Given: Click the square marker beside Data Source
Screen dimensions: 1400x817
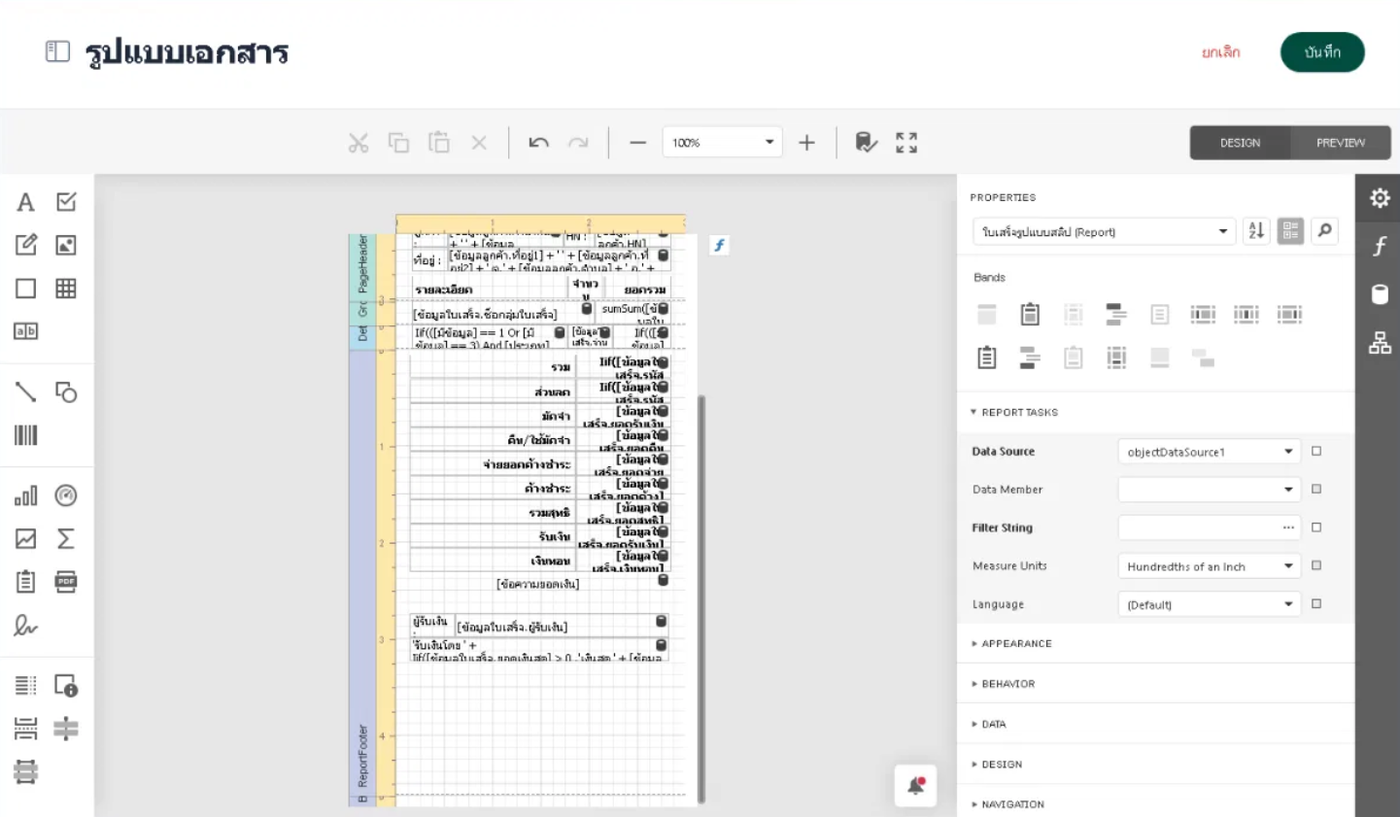Looking at the screenshot, I should coord(1316,451).
